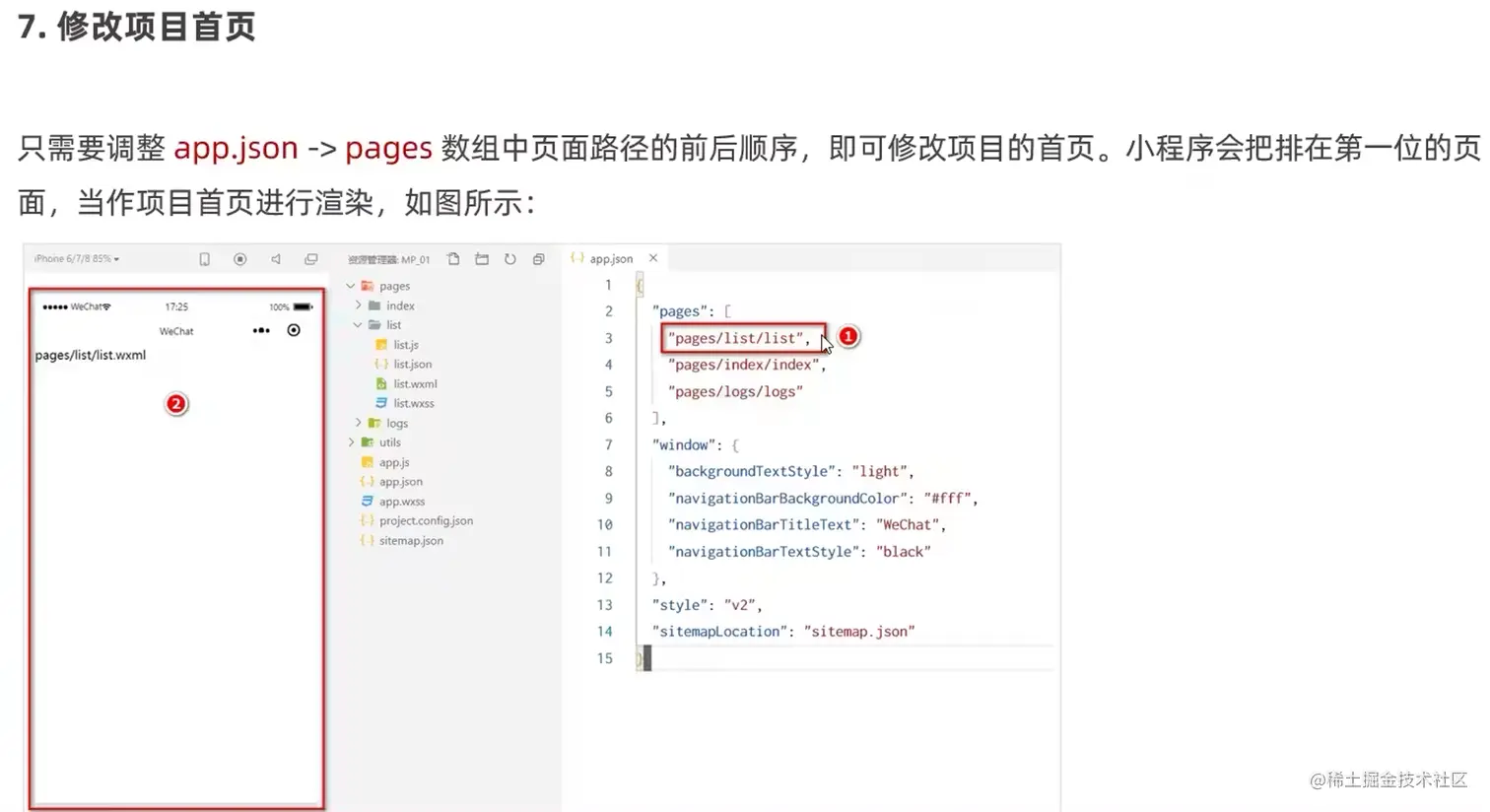The image size is (1490, 812).
Task: Click the "pages" key on line 2
Action: click(681, 311)
